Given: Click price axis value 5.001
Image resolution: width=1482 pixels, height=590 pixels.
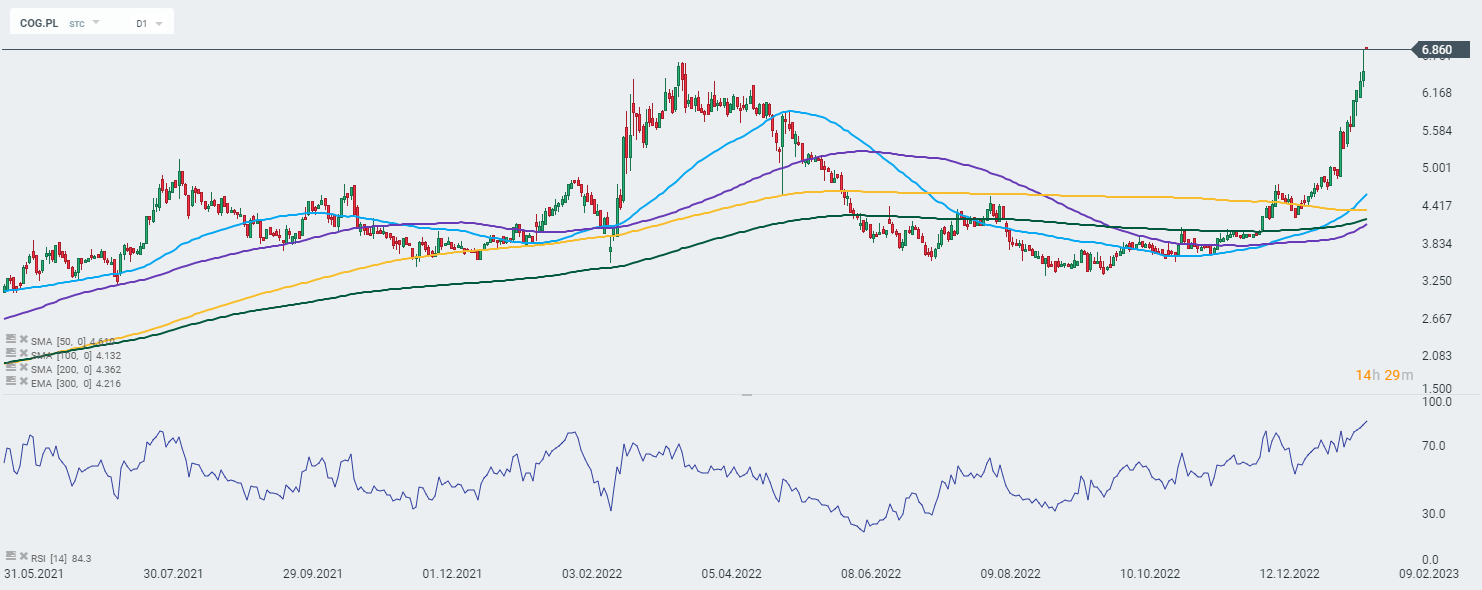Looking at the screenshot, I should coord(1436,168).
